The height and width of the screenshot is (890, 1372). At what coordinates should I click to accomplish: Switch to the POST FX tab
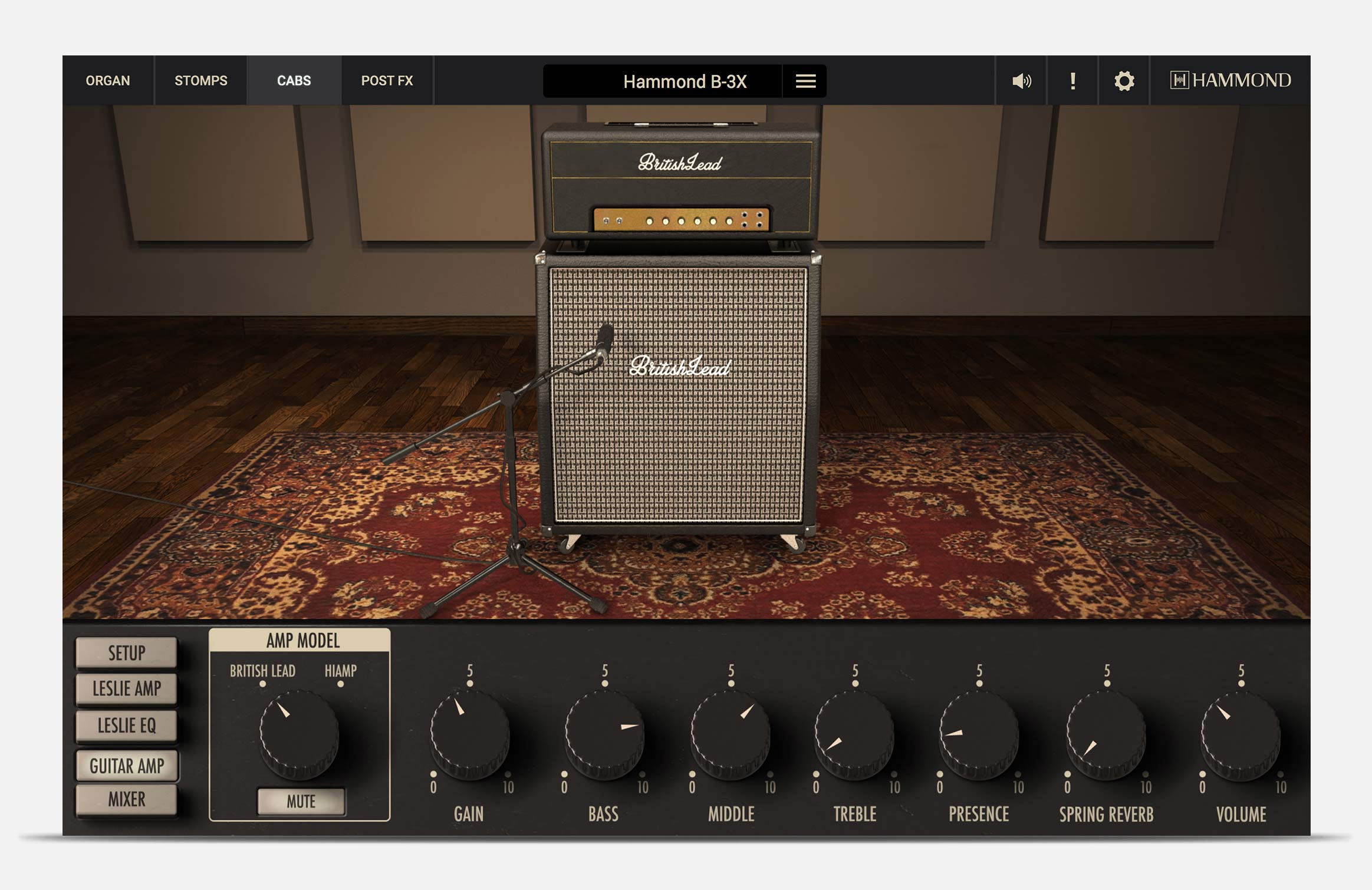click(x=388, y=81)
